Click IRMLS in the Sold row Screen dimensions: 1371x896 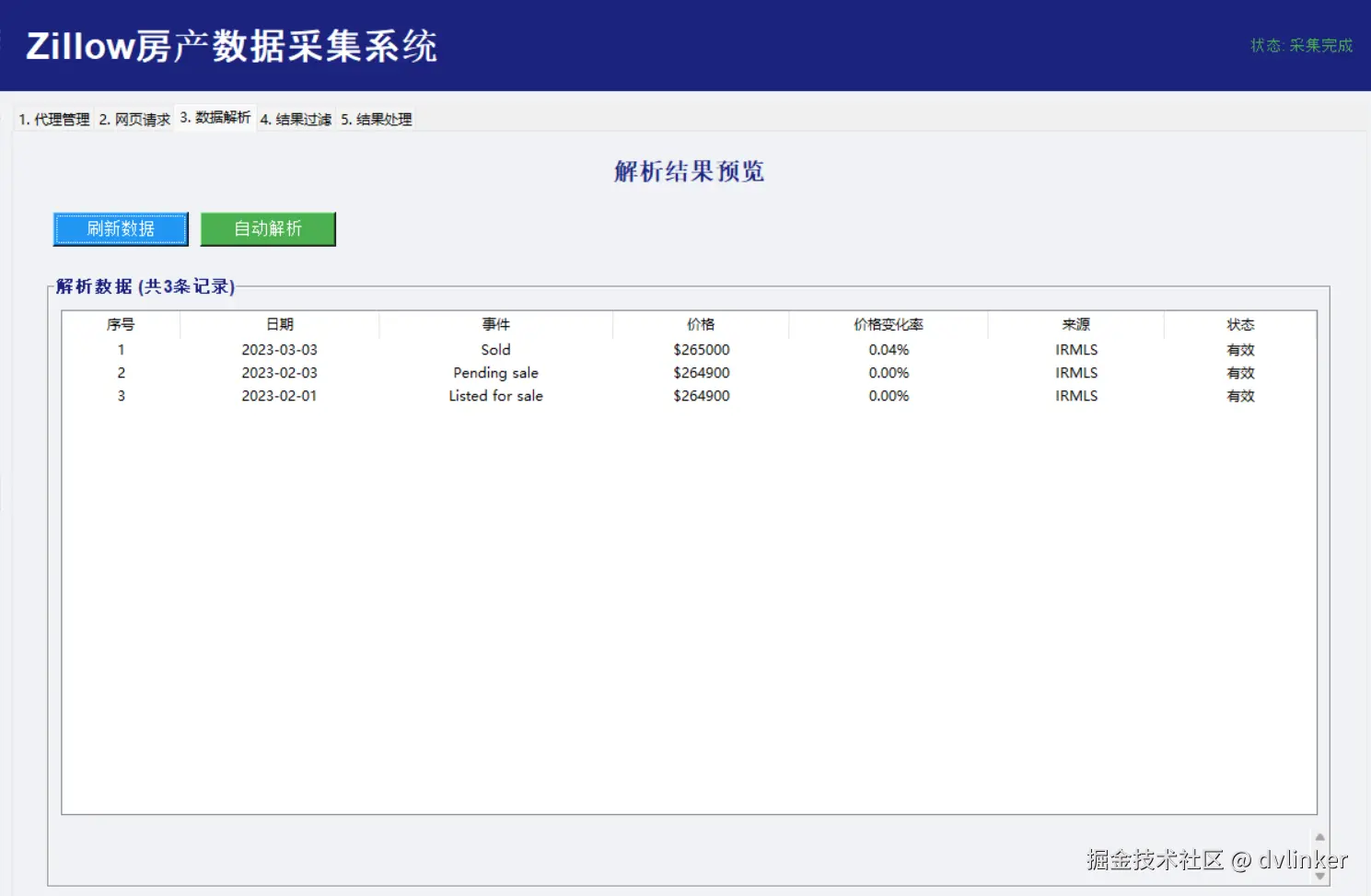pyautogui.click(x=1076, y=350)
